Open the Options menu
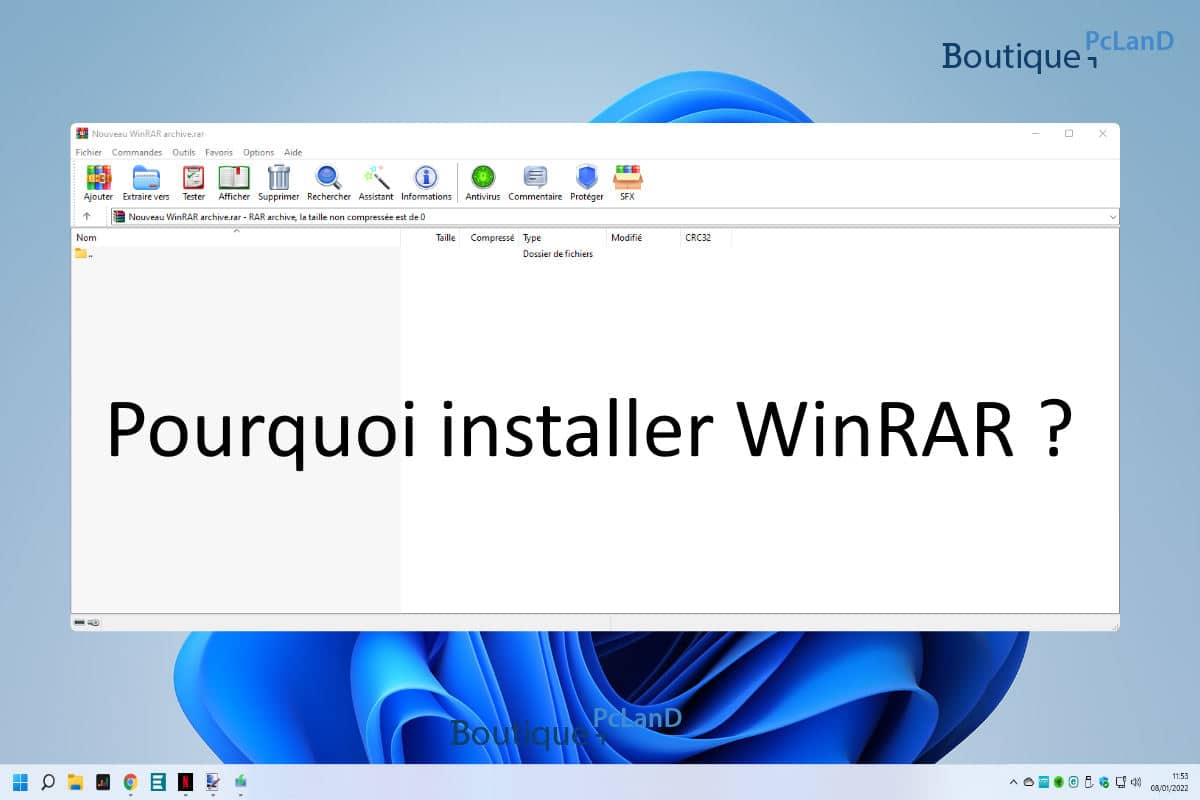 pos(258,152)
